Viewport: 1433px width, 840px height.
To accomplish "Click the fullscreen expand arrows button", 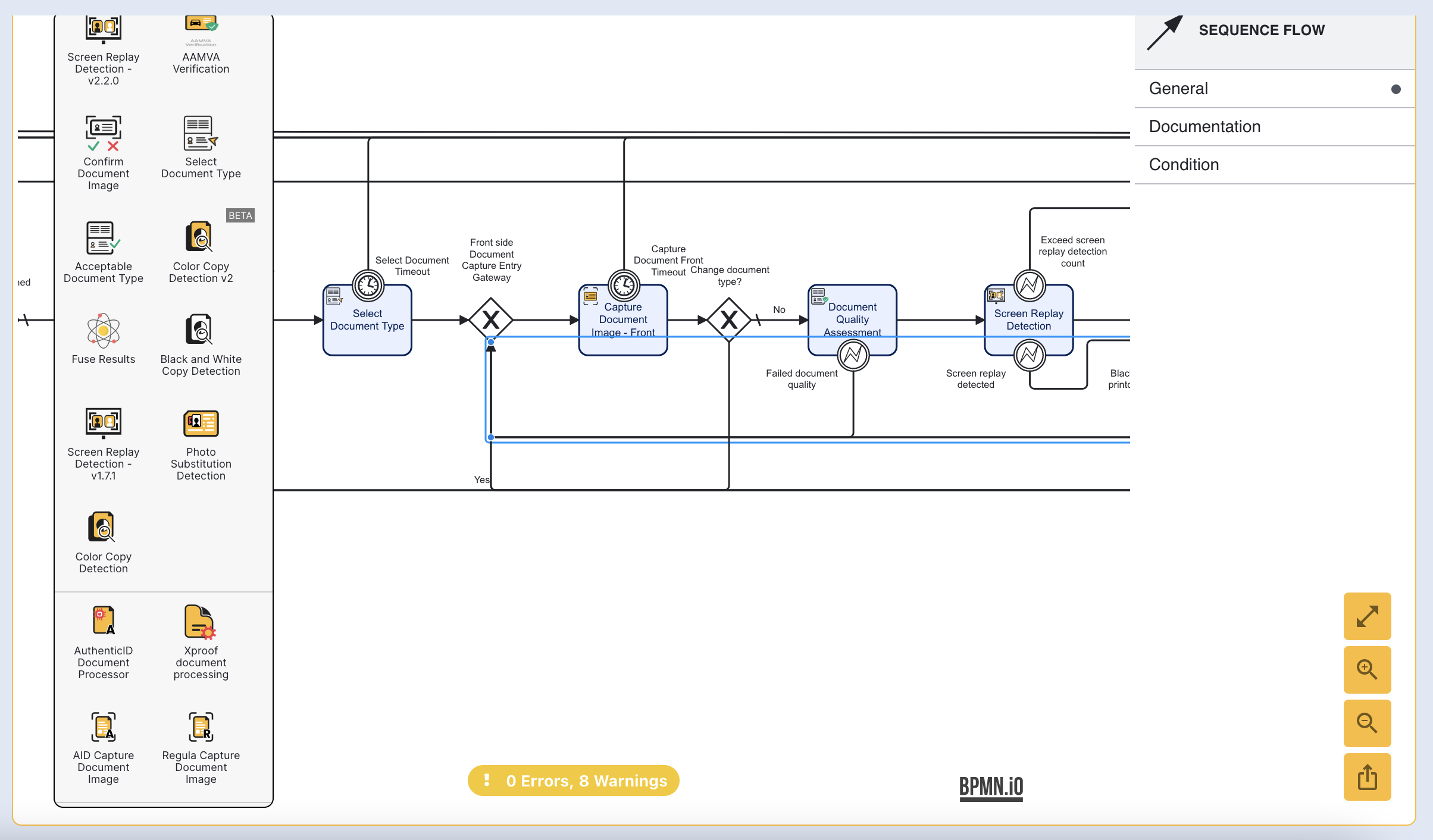I will (1367, 616).
